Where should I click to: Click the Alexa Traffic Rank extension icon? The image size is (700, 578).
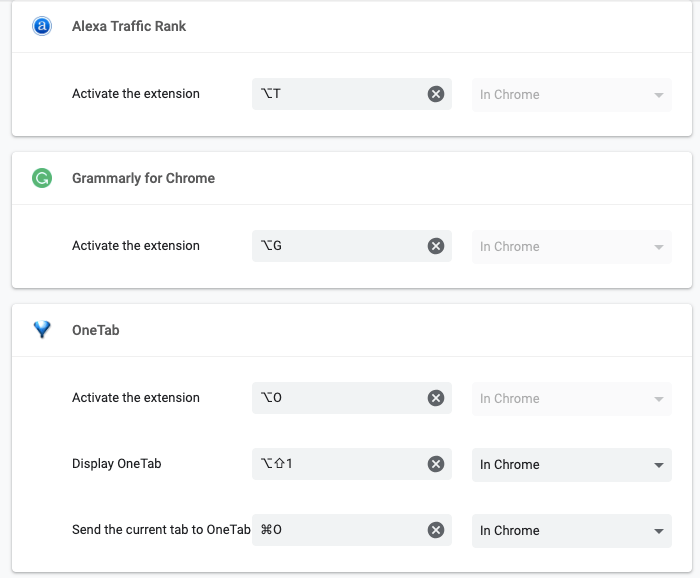click(42, 27)
